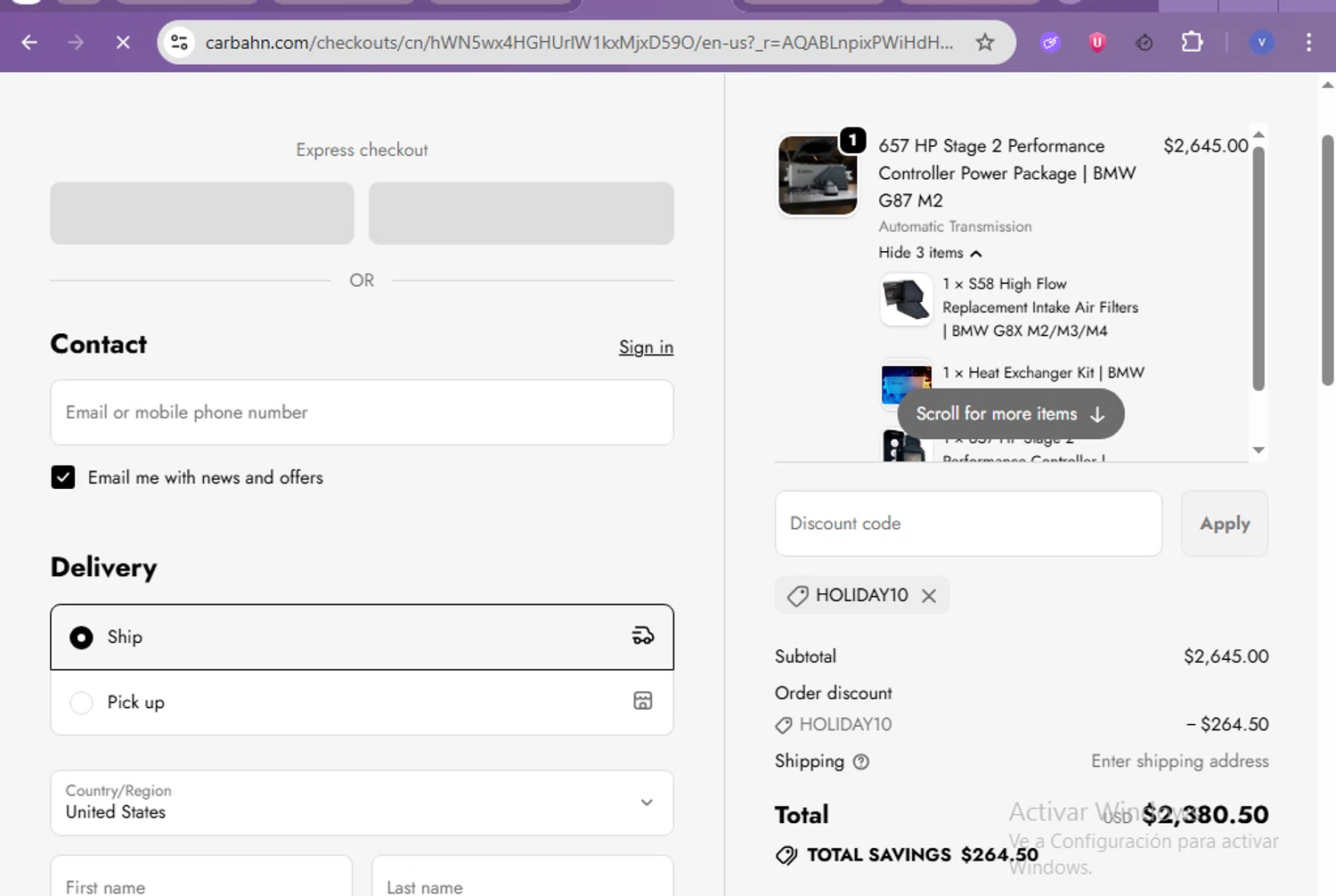Uncheck Email me with news and offers
The width and height of the screenshot is (1336, 896).
62,477
